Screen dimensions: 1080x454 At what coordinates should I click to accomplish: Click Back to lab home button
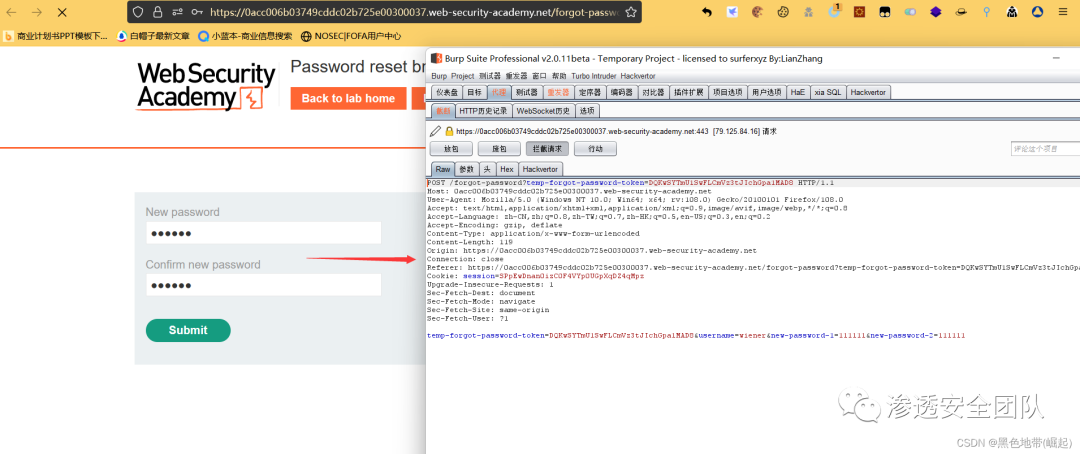(x=348, y=98)
